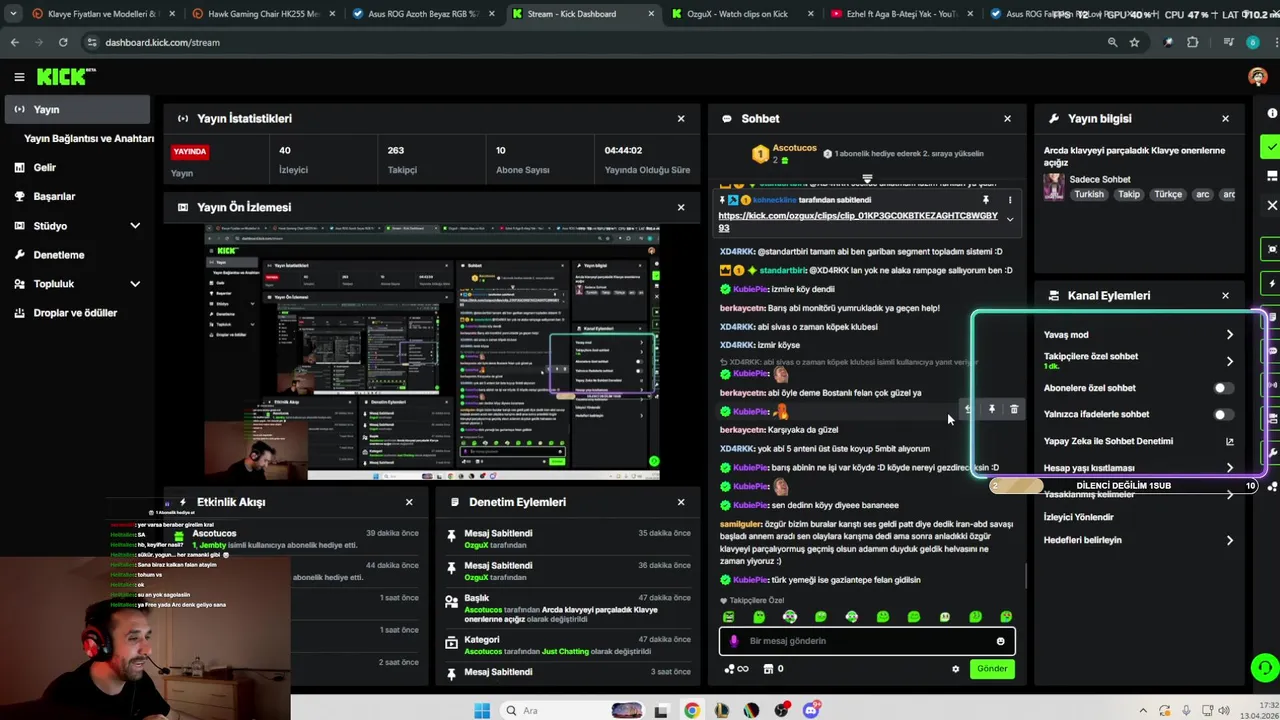Switch to the Hawk Gaming Chair browser tab
Image resolution: width=1280 pixels, height=720 pixels.
pyautogui.click(x=264, y=14)
